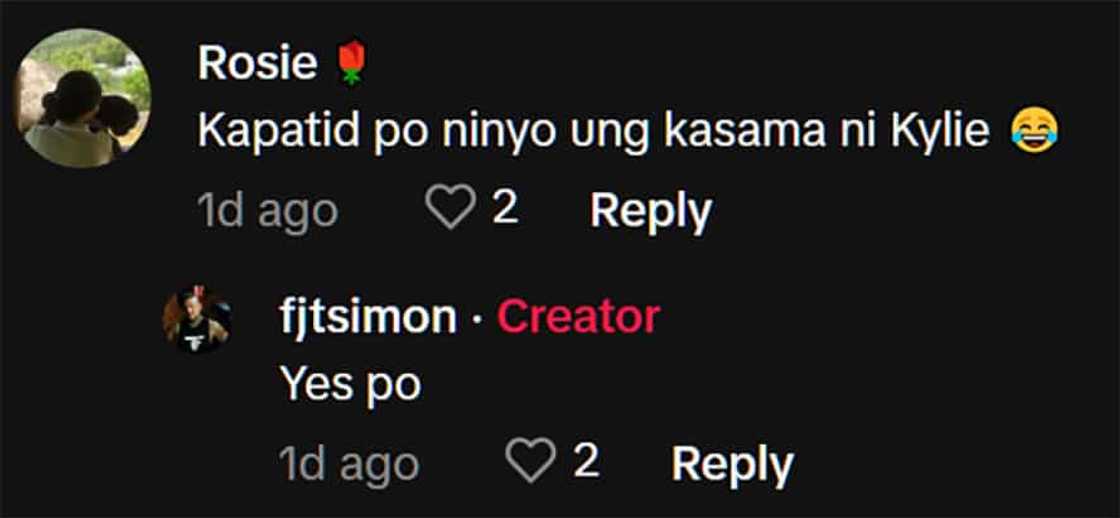Like fjtsimon's reply with the heart icon

click(531, 460)
